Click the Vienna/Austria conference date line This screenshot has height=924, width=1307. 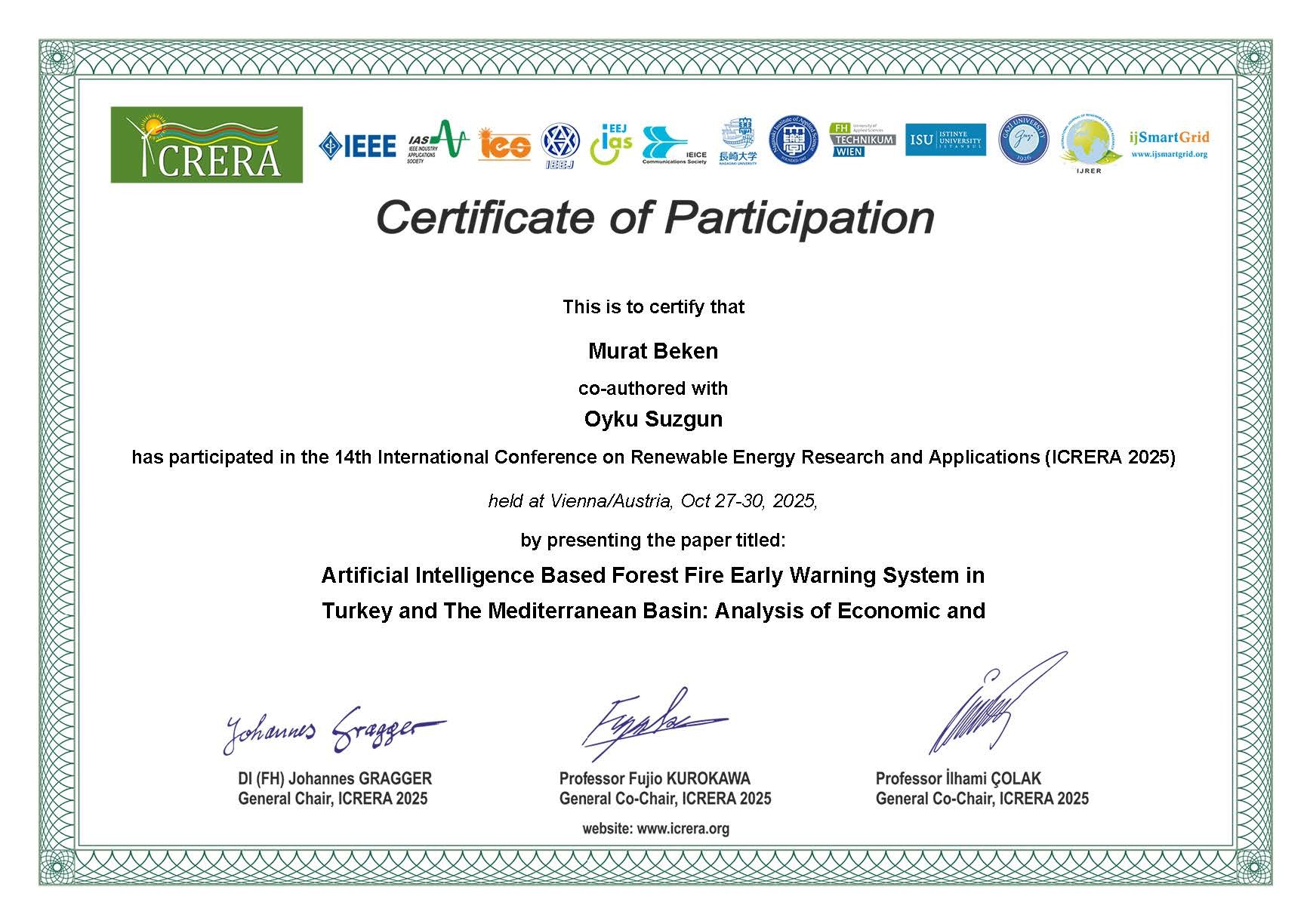(653, 501)
